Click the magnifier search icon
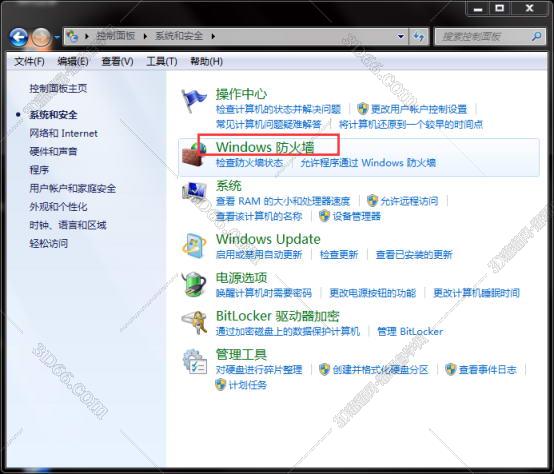The image size is (554, 474). pyautogui.click(x=536, y=36)
